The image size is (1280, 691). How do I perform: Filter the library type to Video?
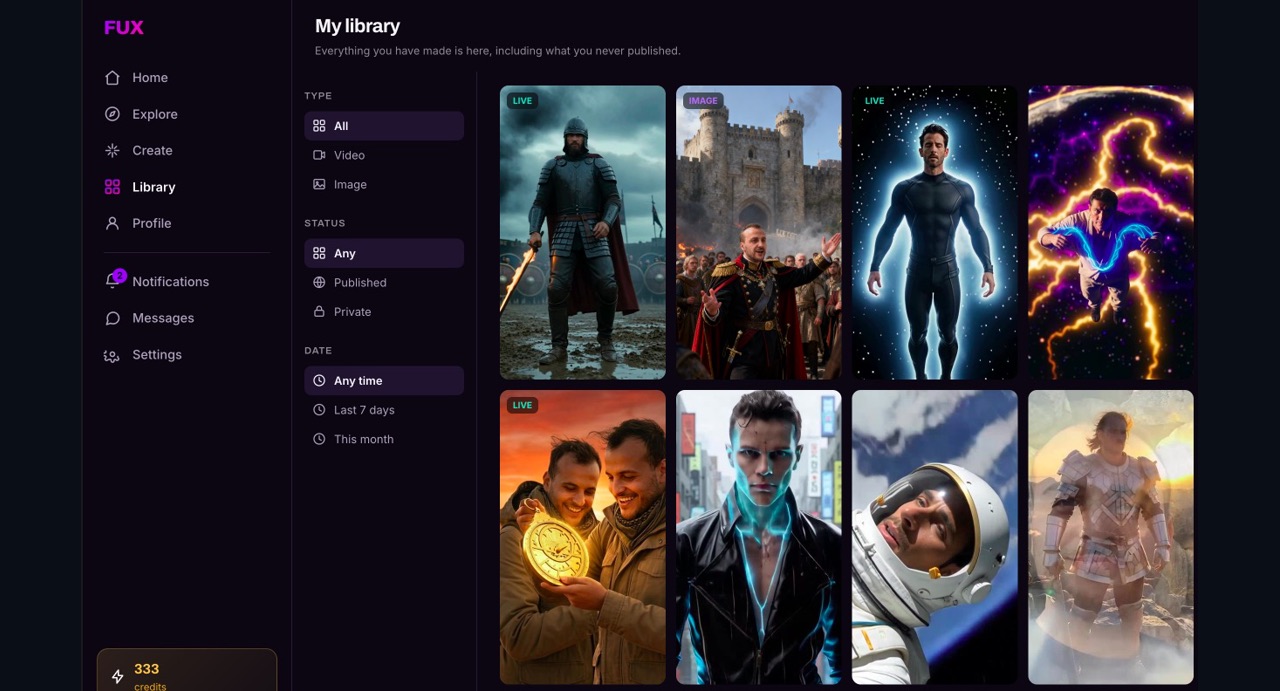(x=384, y=155)
